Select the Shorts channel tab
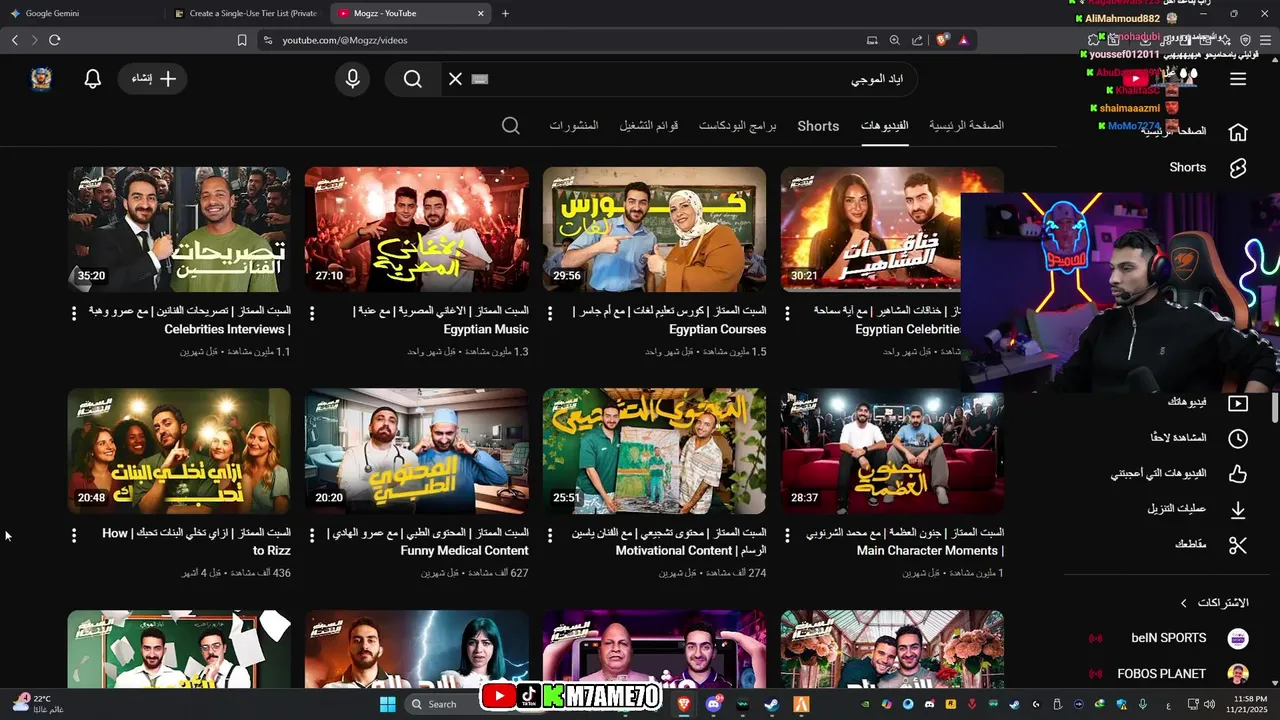Viewport: 1280px width, 720px height. click(818, 126)
